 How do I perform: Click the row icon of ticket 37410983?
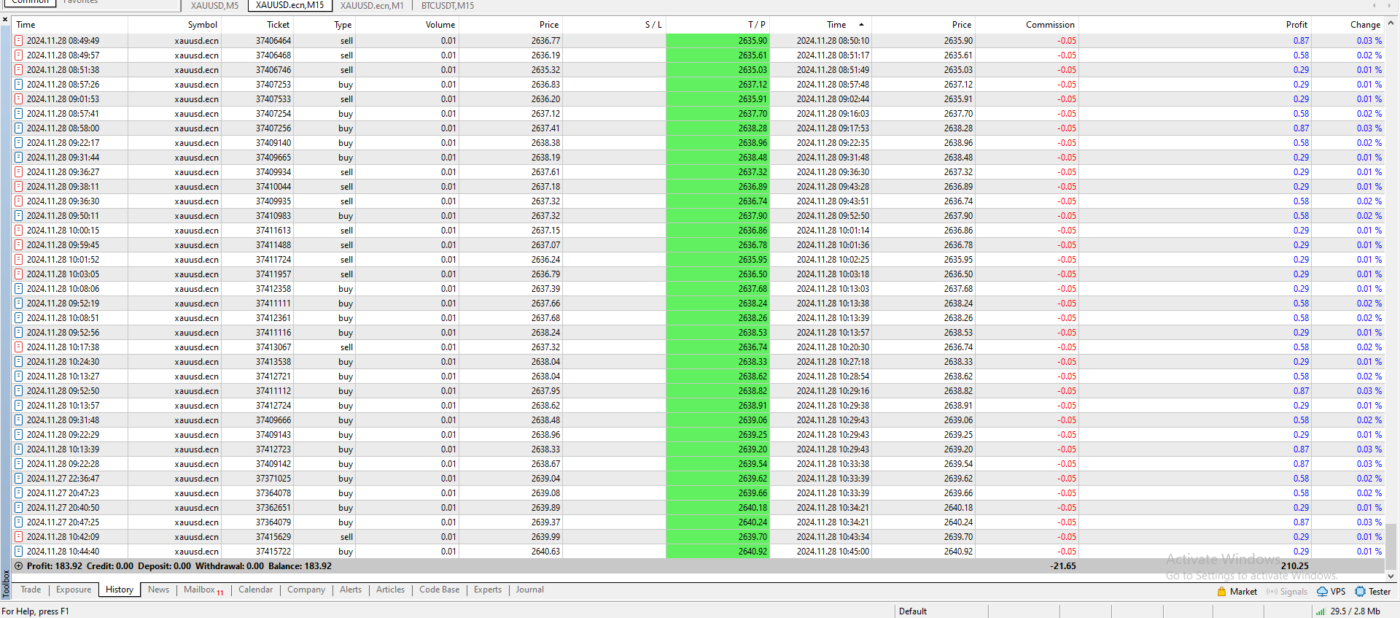point(18,216)
